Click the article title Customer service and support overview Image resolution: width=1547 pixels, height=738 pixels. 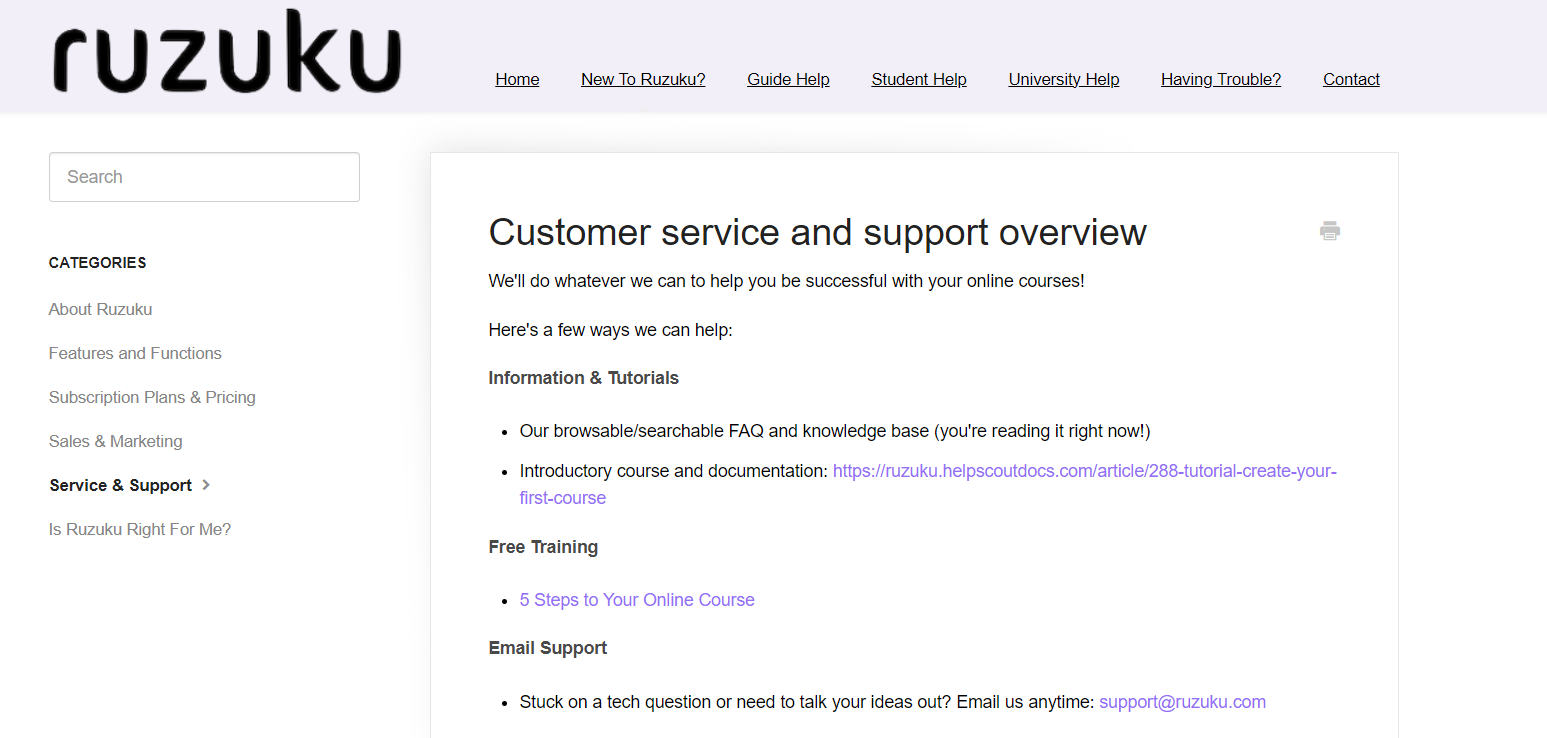click(x=817, y=232)
